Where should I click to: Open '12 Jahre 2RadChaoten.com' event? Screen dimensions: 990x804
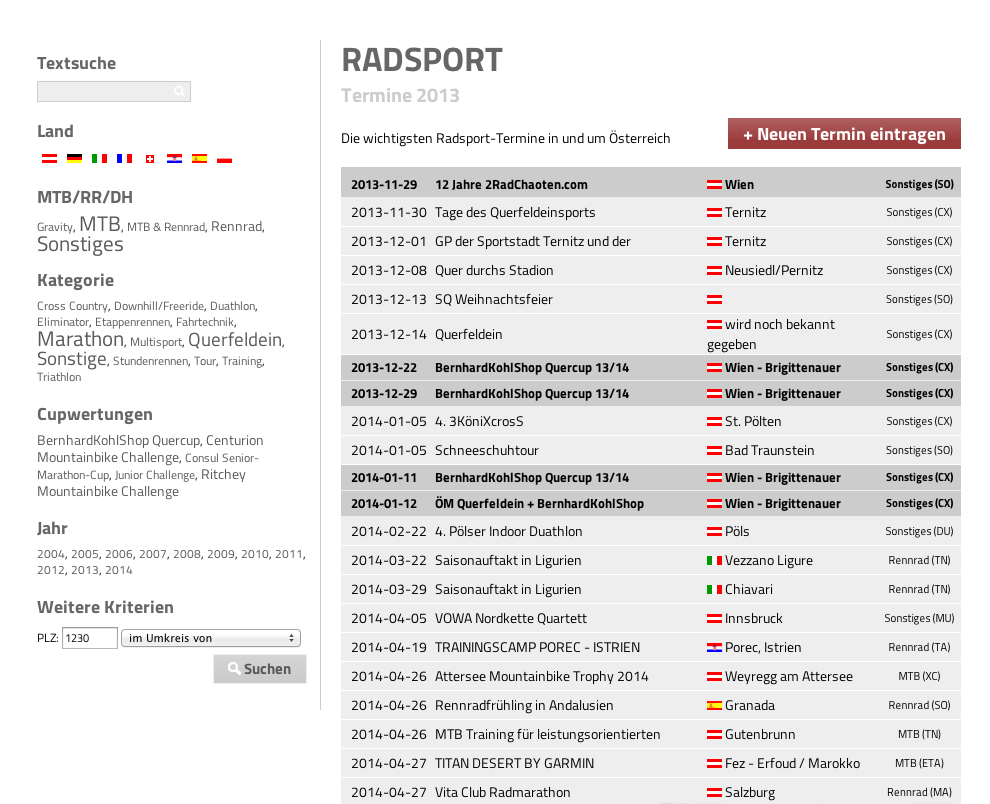[511, 184]
